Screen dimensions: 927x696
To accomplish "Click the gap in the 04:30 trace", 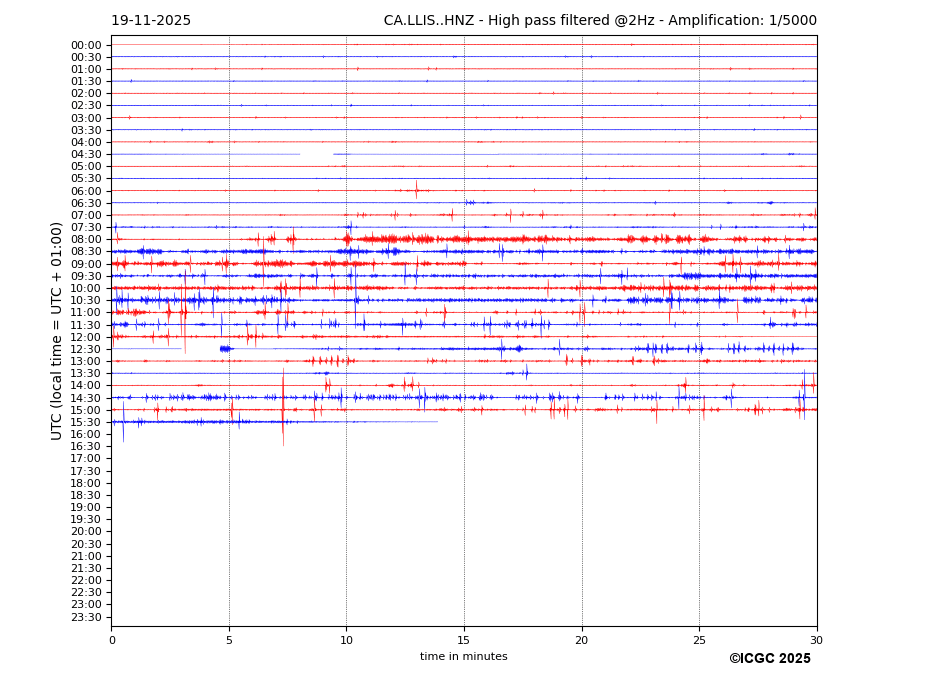I will 316,154.
